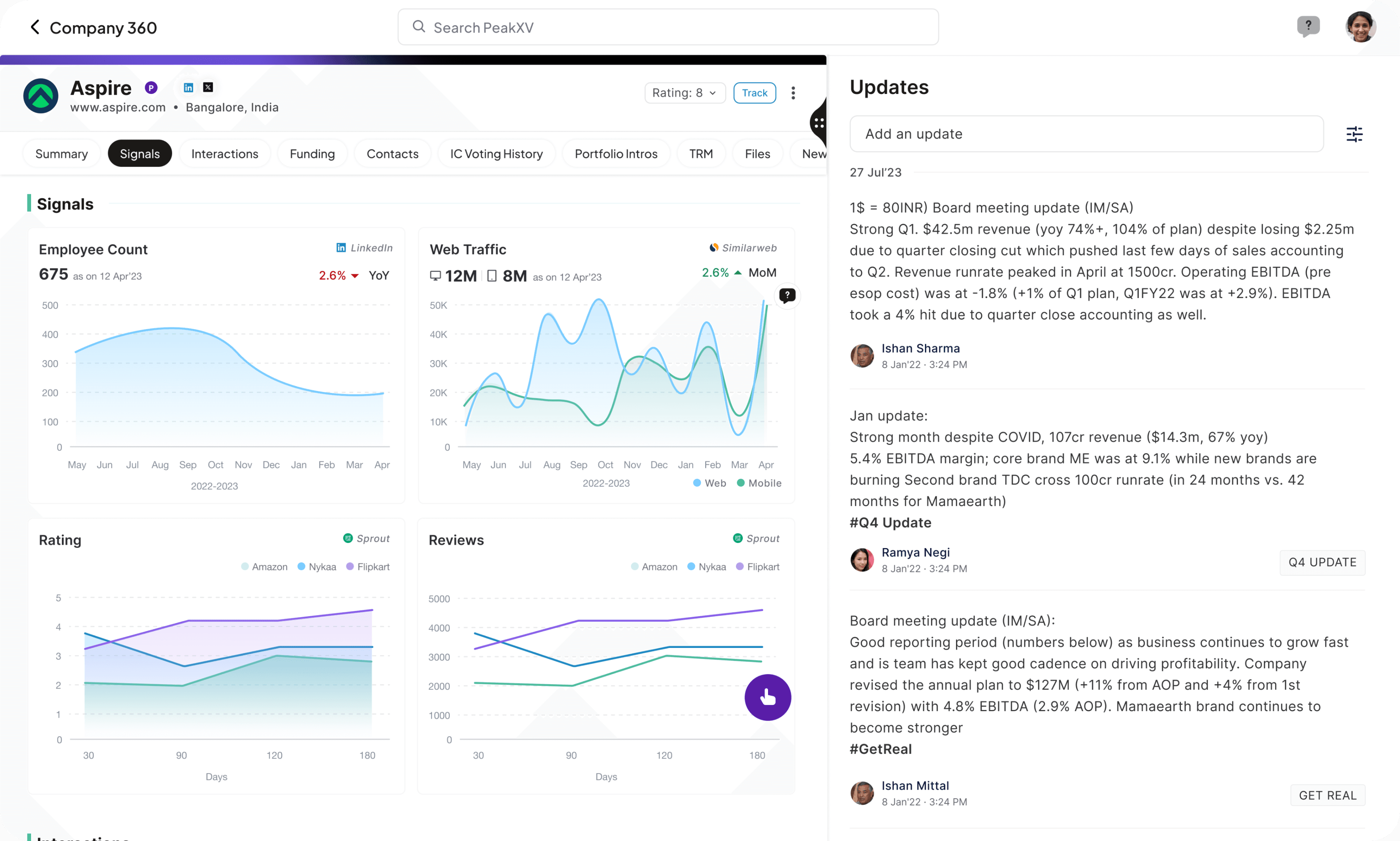
Task: Click the 675 employee count value
Action: click(53, 274)
